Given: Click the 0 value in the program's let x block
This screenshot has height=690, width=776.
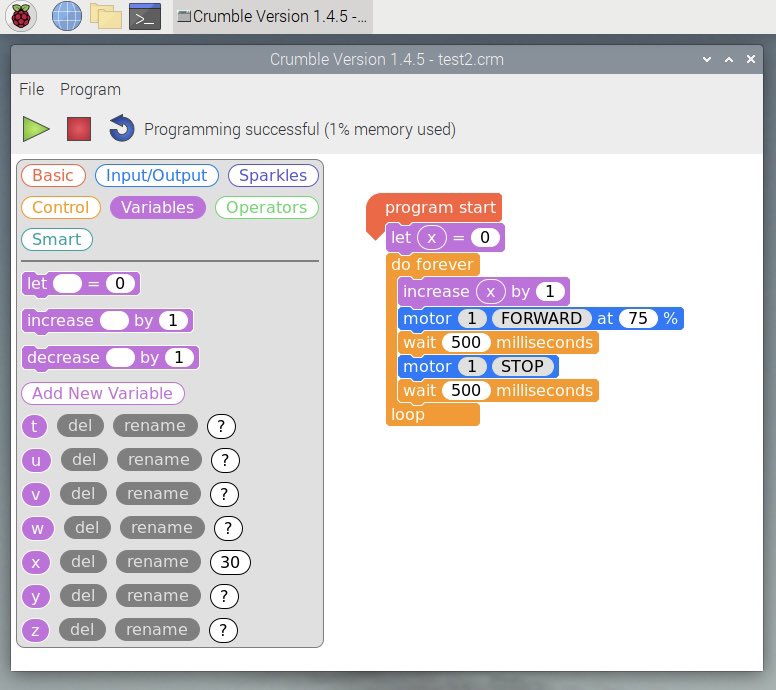Looking at the screenshot, I should [x=485, y=238].
